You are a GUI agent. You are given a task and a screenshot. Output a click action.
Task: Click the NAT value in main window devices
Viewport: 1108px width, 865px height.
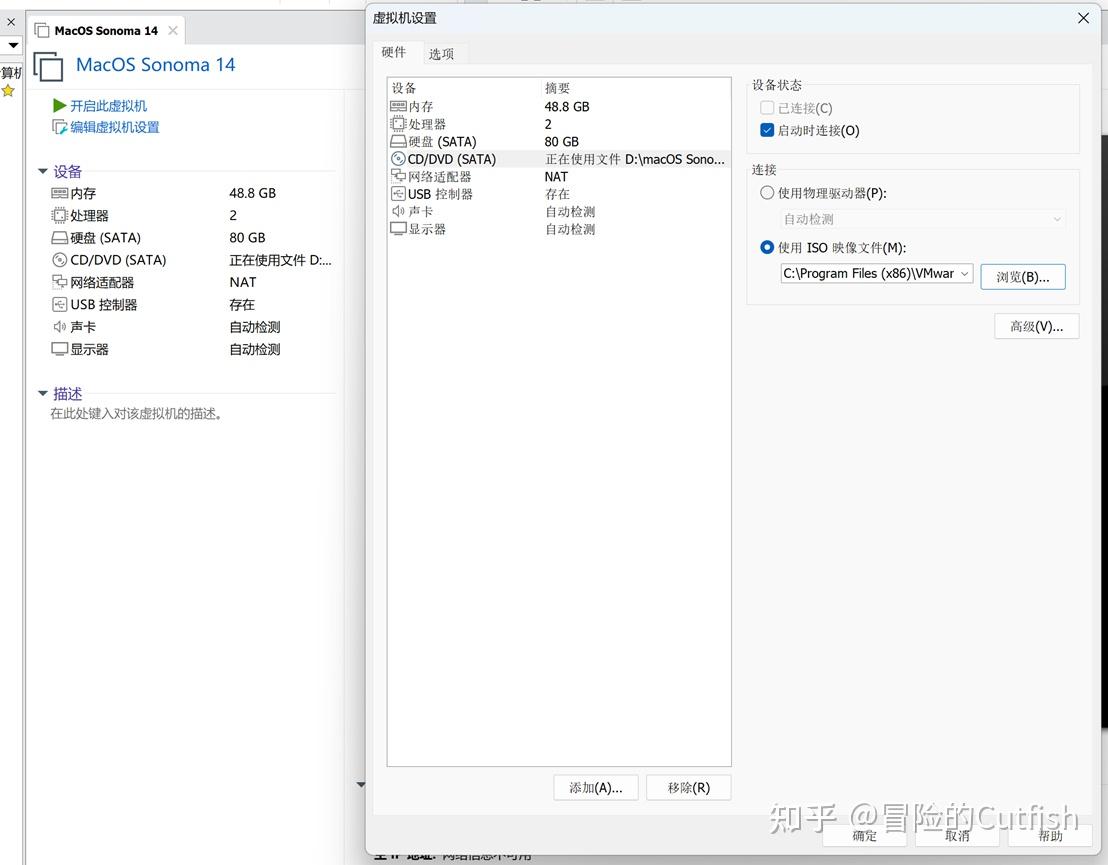tap(242, 282)
